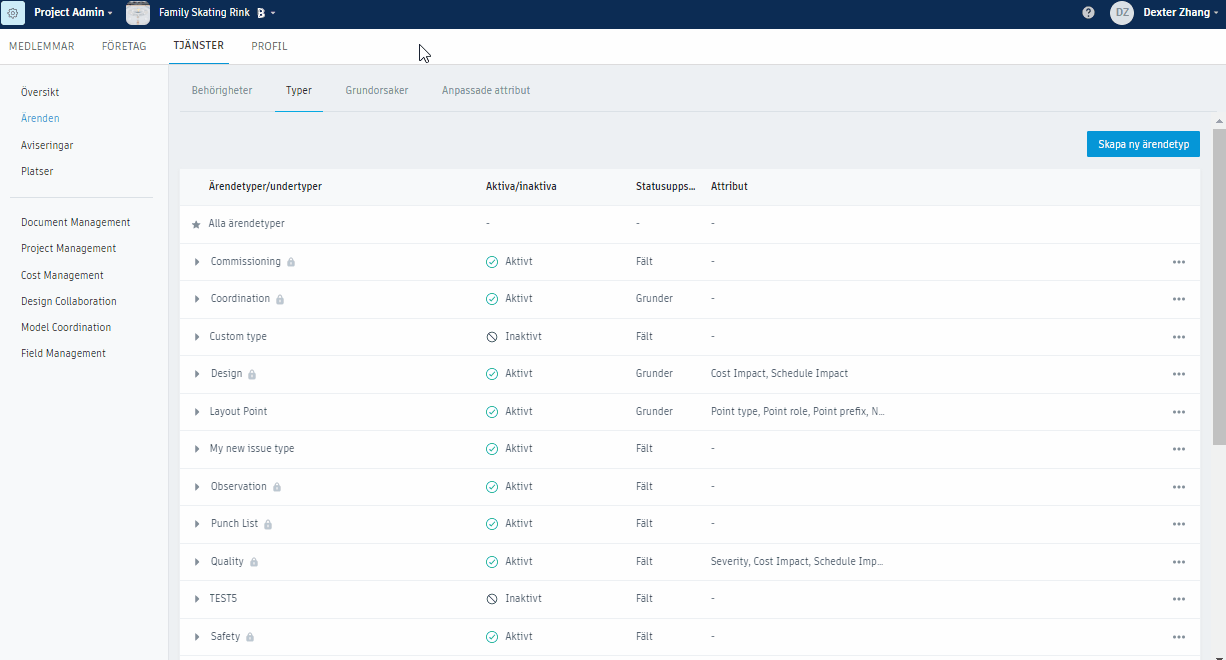Open more options for Design row
1226x660 pixels.
1179,374
